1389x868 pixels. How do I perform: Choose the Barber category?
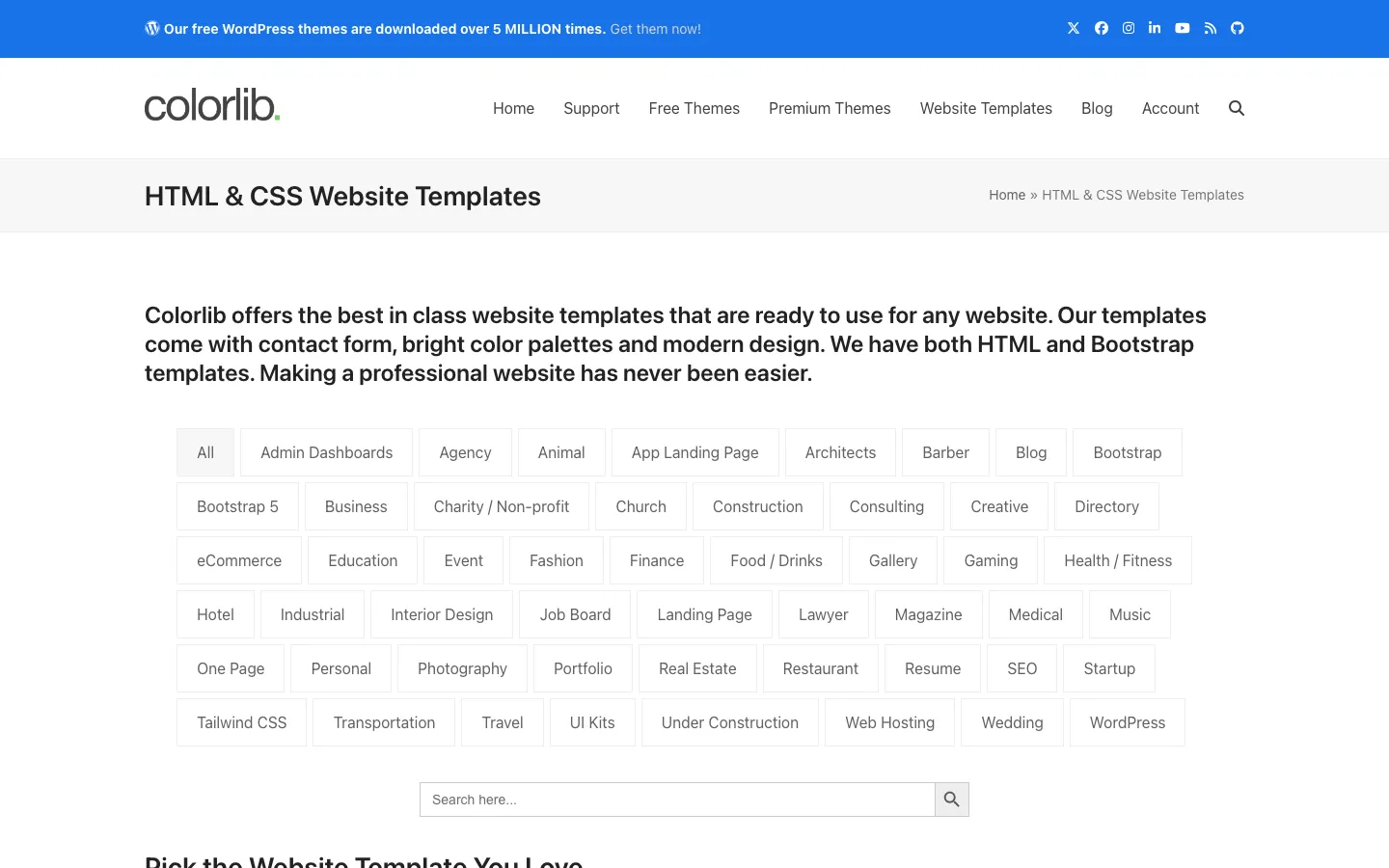945,452
